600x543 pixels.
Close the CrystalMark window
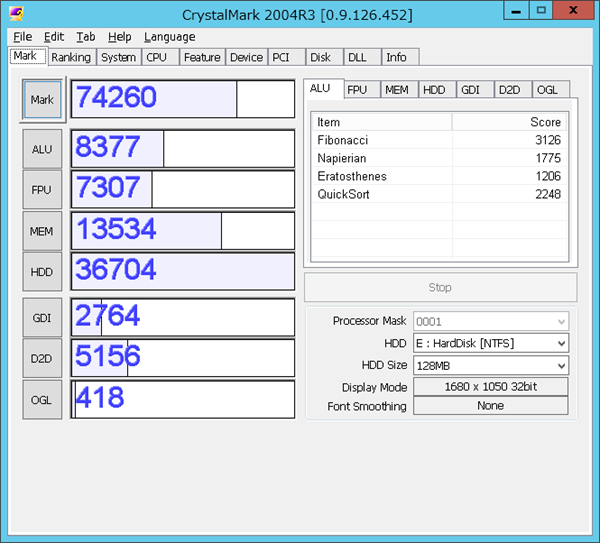point(573,11)
